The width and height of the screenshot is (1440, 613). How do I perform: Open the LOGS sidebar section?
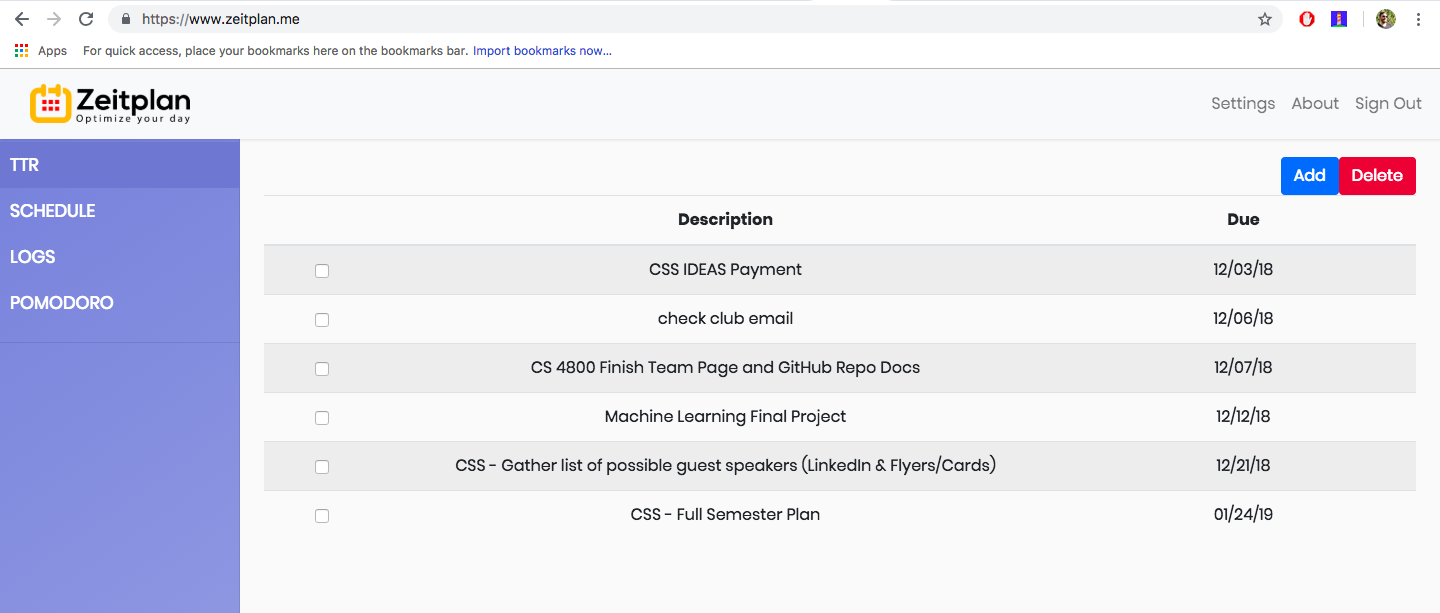[x=120, y=257]
